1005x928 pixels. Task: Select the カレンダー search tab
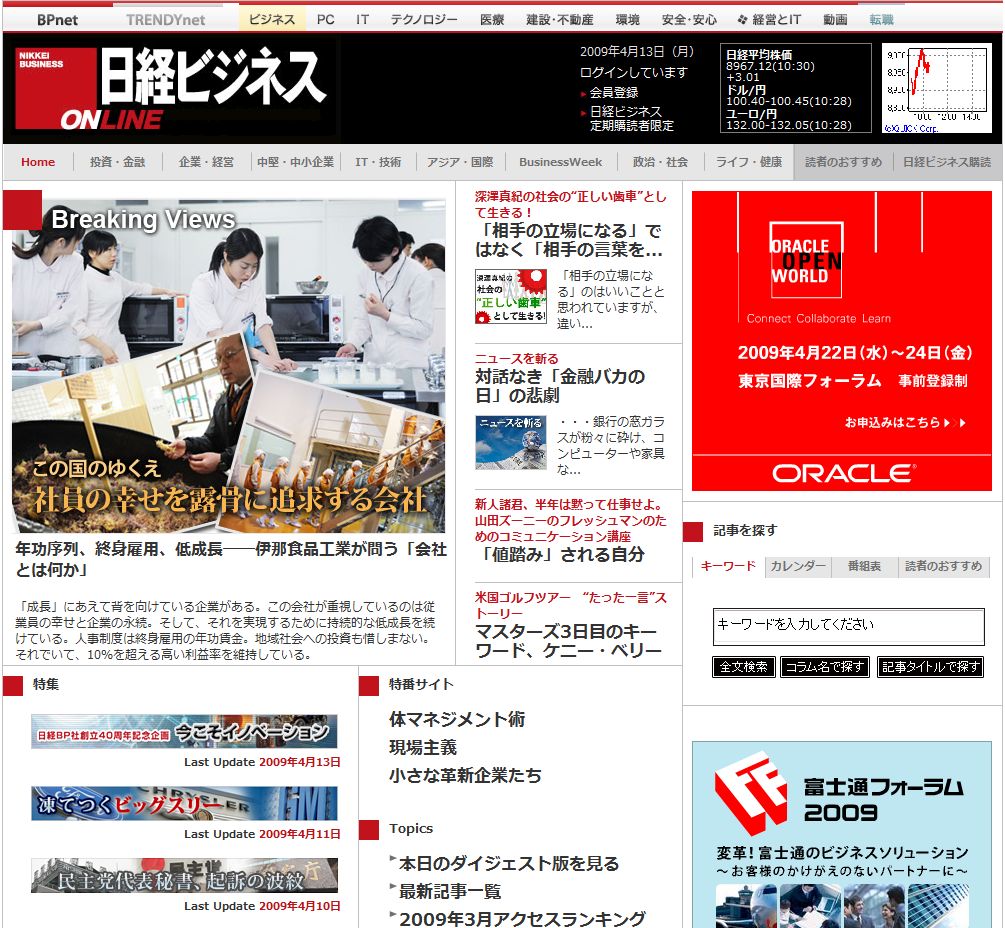[x=798, y=566]
